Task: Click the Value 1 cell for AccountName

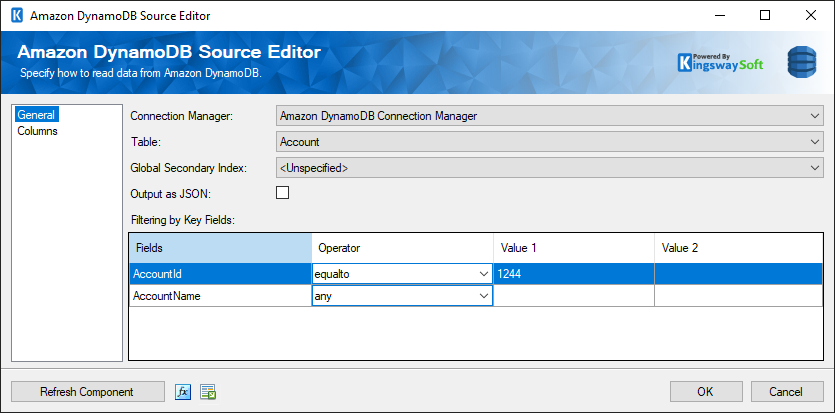Action: tap(574, 296)
